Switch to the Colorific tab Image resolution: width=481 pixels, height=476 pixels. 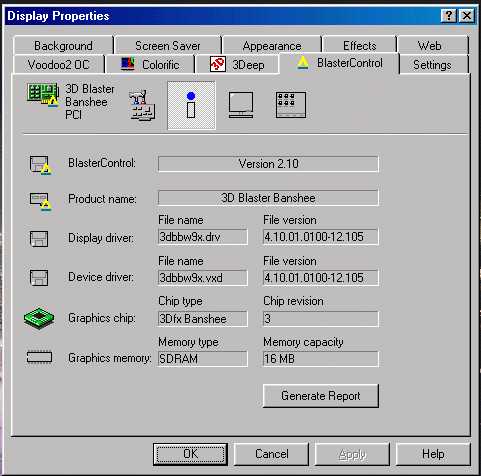[150, 64]
